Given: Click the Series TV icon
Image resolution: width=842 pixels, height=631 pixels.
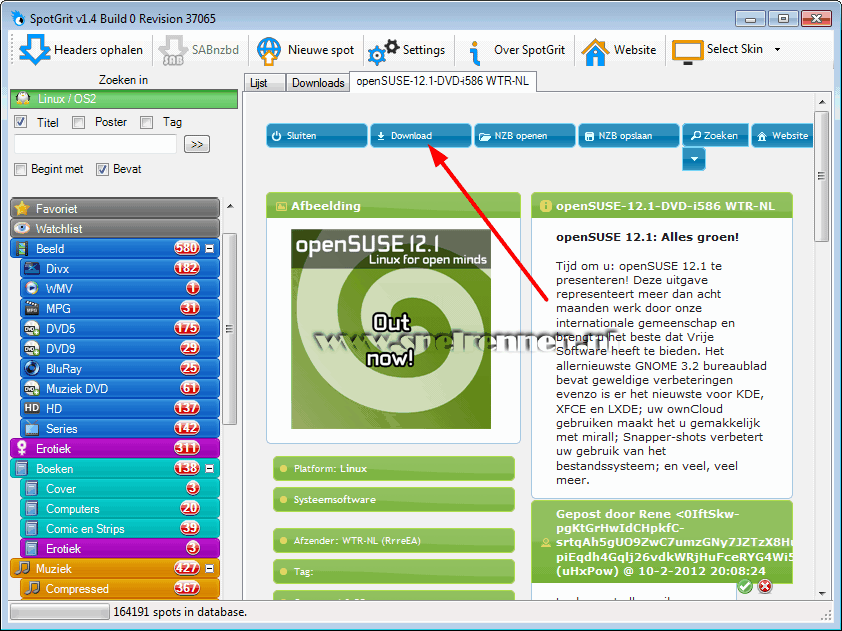Looking at the screenshot, I should 32,429.
